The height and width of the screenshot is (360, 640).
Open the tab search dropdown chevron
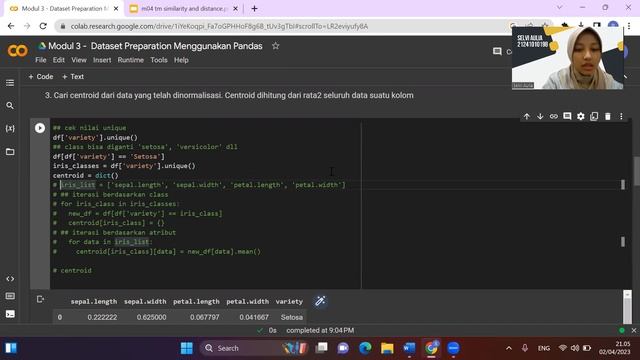coord(560,8)
